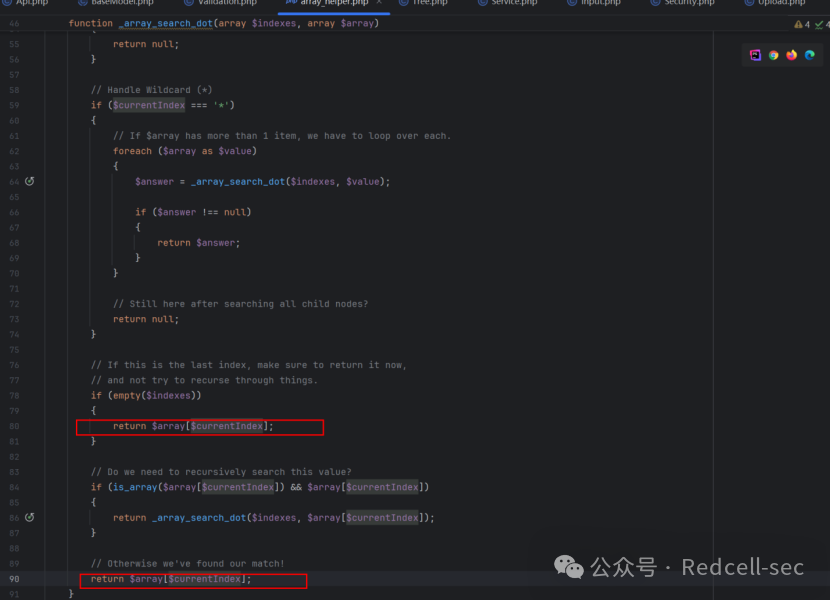The width and height of the screenshot is (830, 600).
Task: Click recursive call gutter icon on line 64
Action: pyautogui.click(x=30, y=181)
